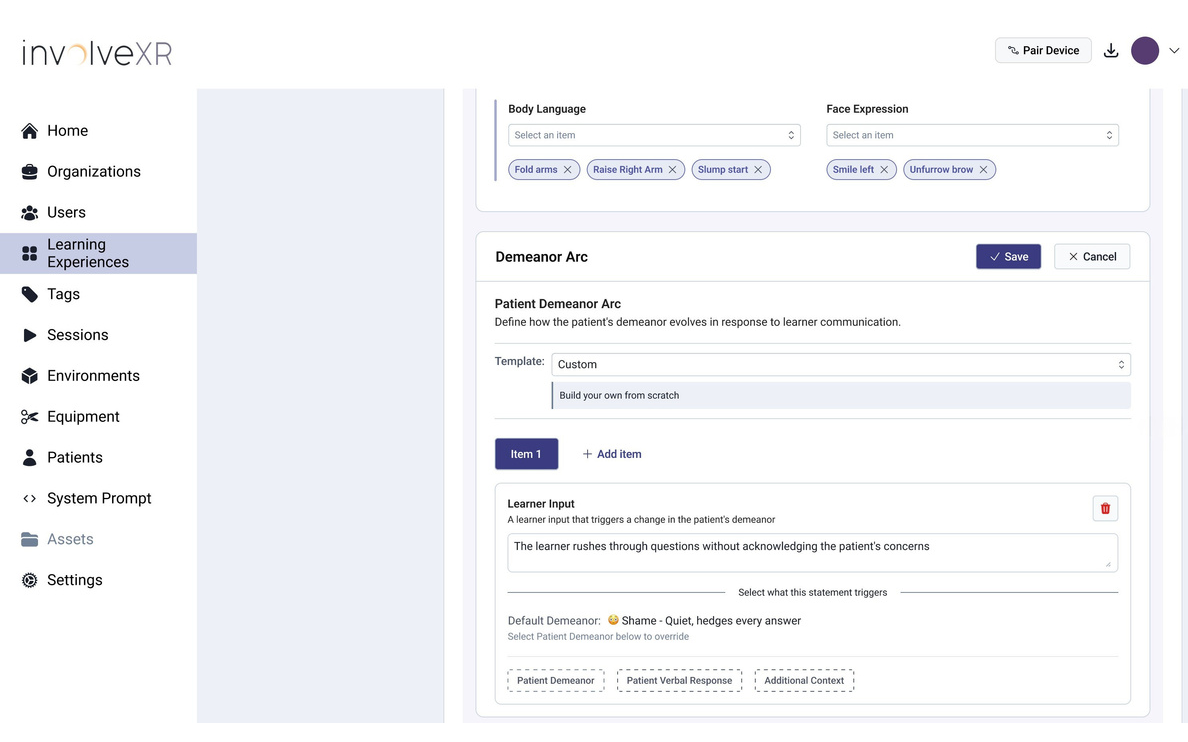This screenshot has height=742, width=1188.
Task: Click the Pair Device button
Action: tap(1043, 51)
